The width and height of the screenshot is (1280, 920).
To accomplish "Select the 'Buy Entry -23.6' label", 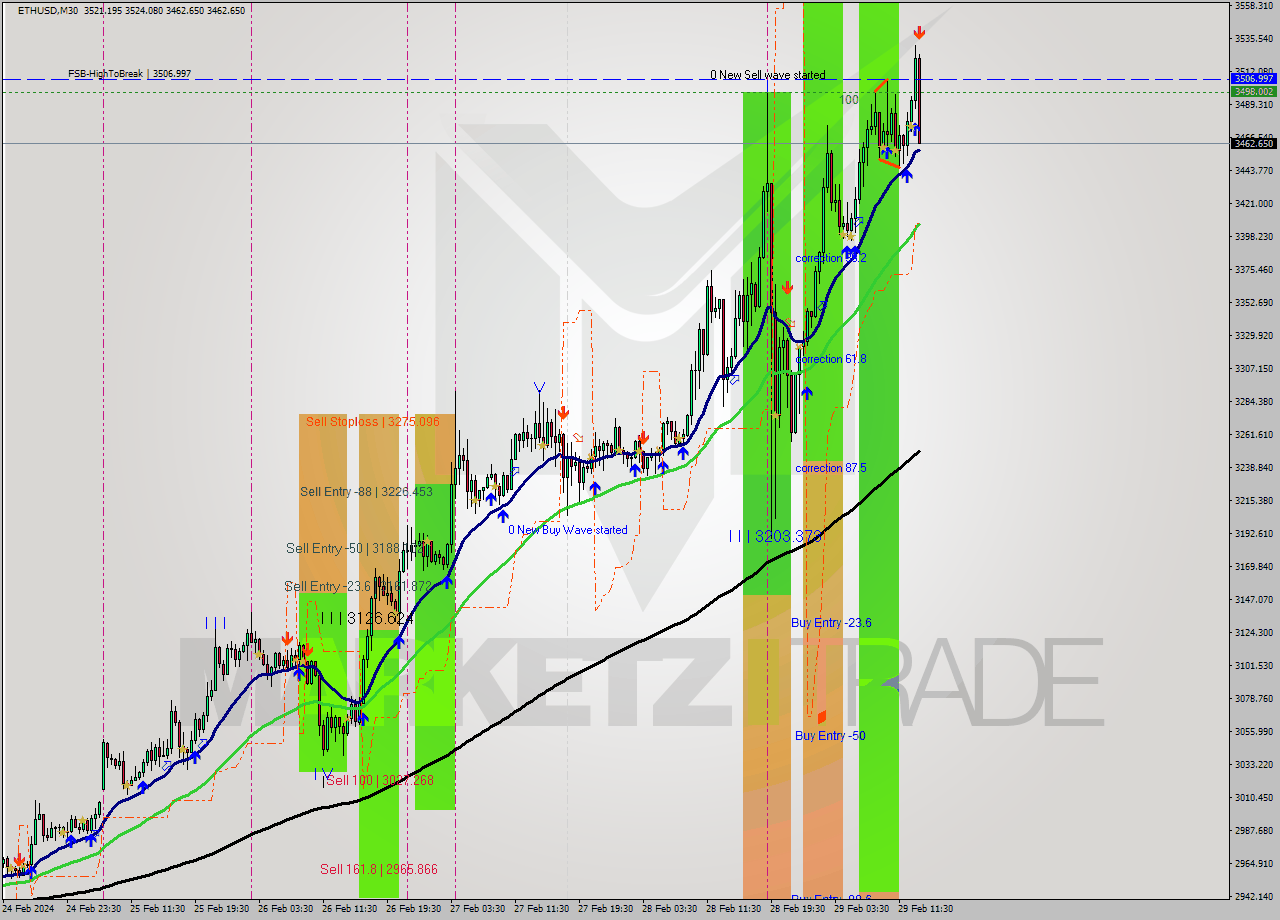I will pyautogui.click(x=831, y=622).
